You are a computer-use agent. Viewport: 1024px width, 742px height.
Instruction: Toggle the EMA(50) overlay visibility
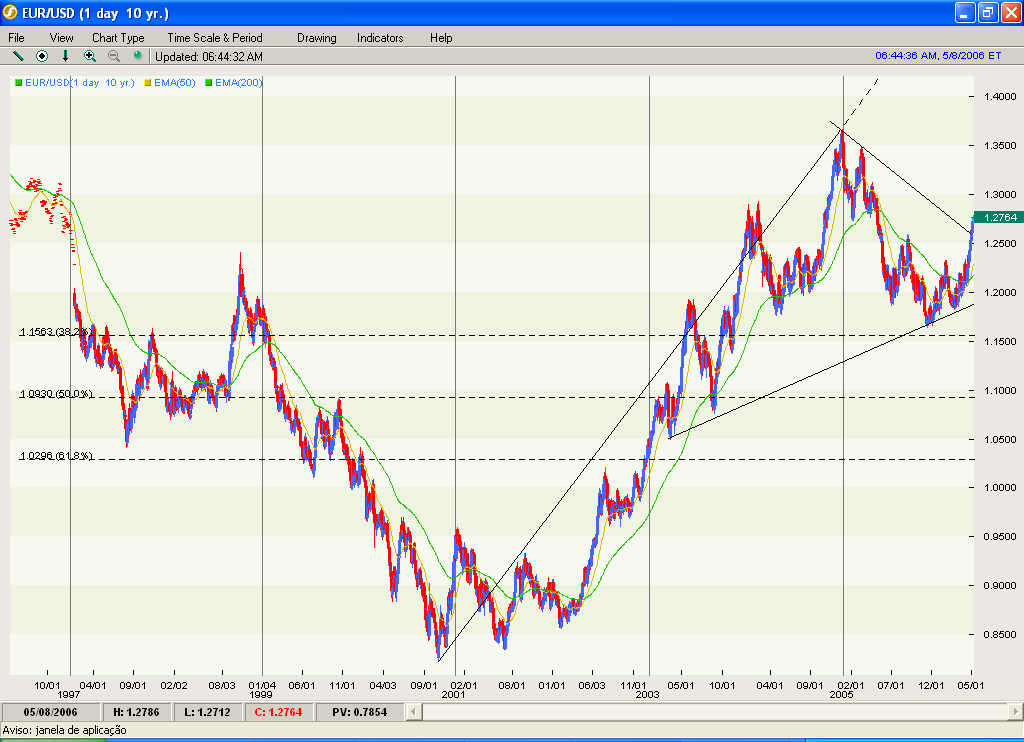(172, 83)
